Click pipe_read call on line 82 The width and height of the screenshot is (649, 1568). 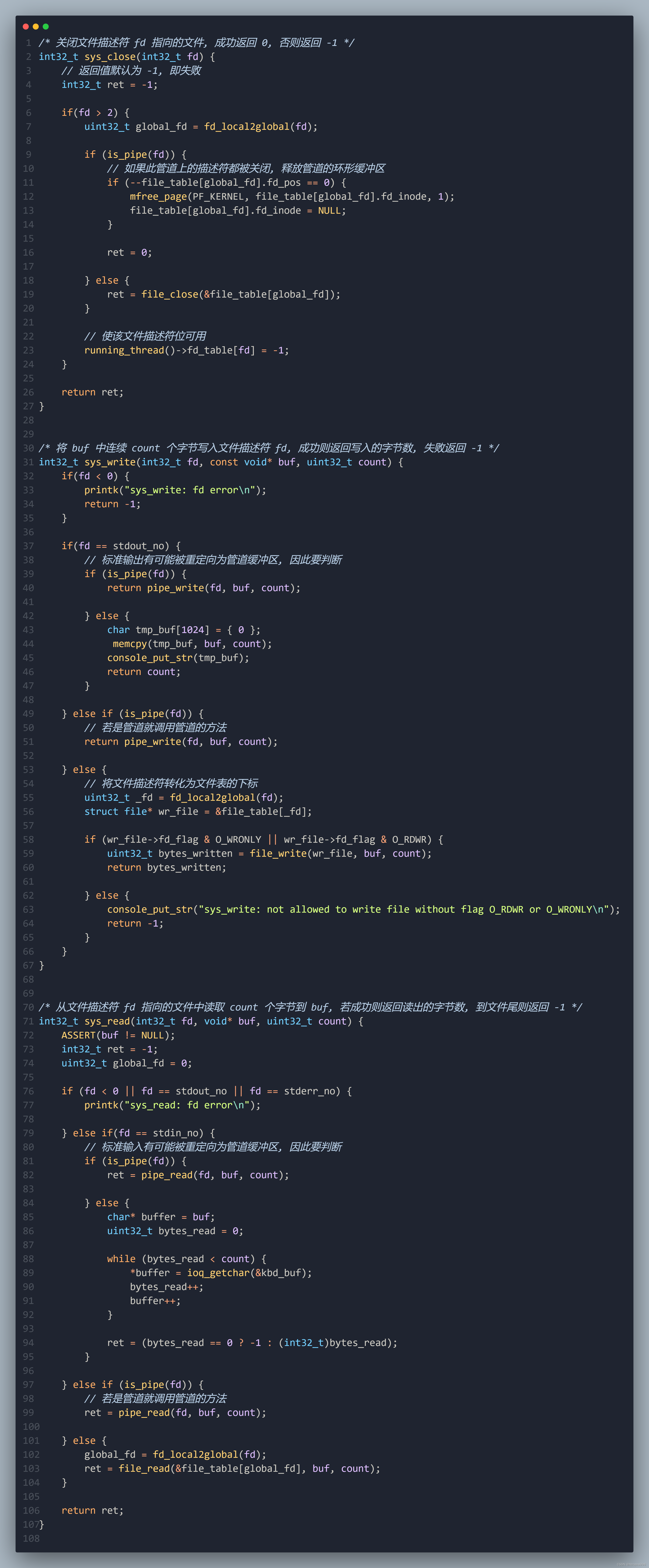tap(215, 1175)
